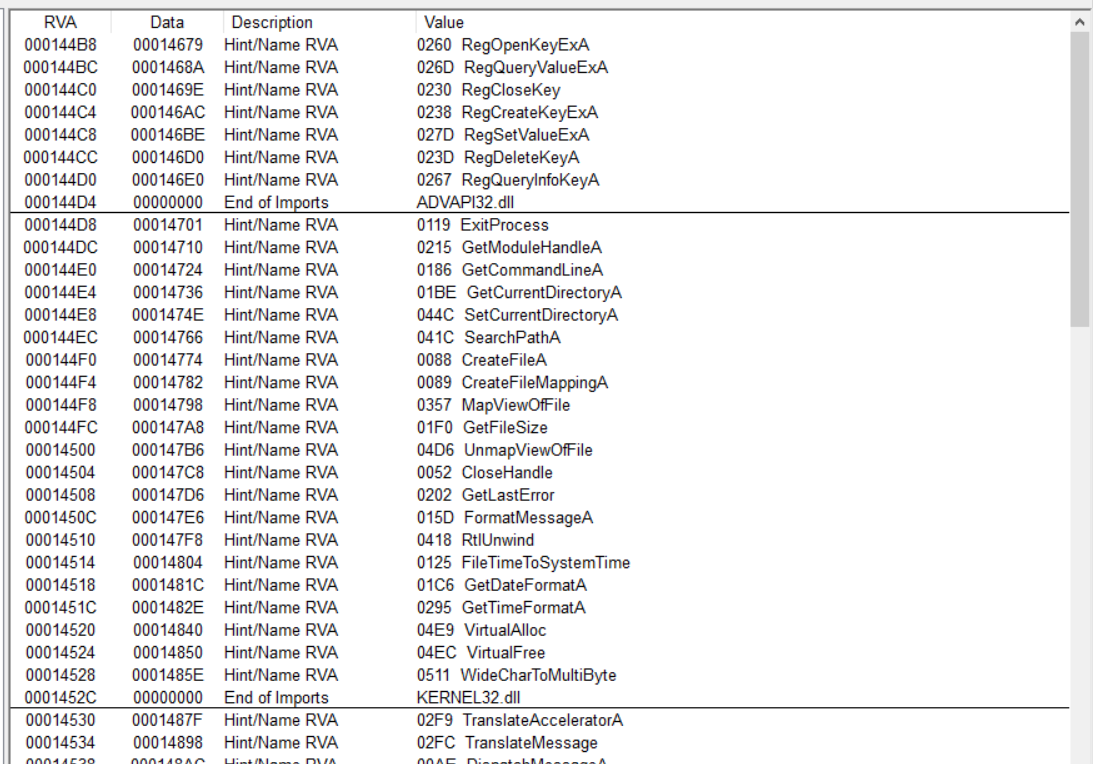1093x764 pixels.
Task: Select the ExitProcess import row
Action: pos(540,225)
